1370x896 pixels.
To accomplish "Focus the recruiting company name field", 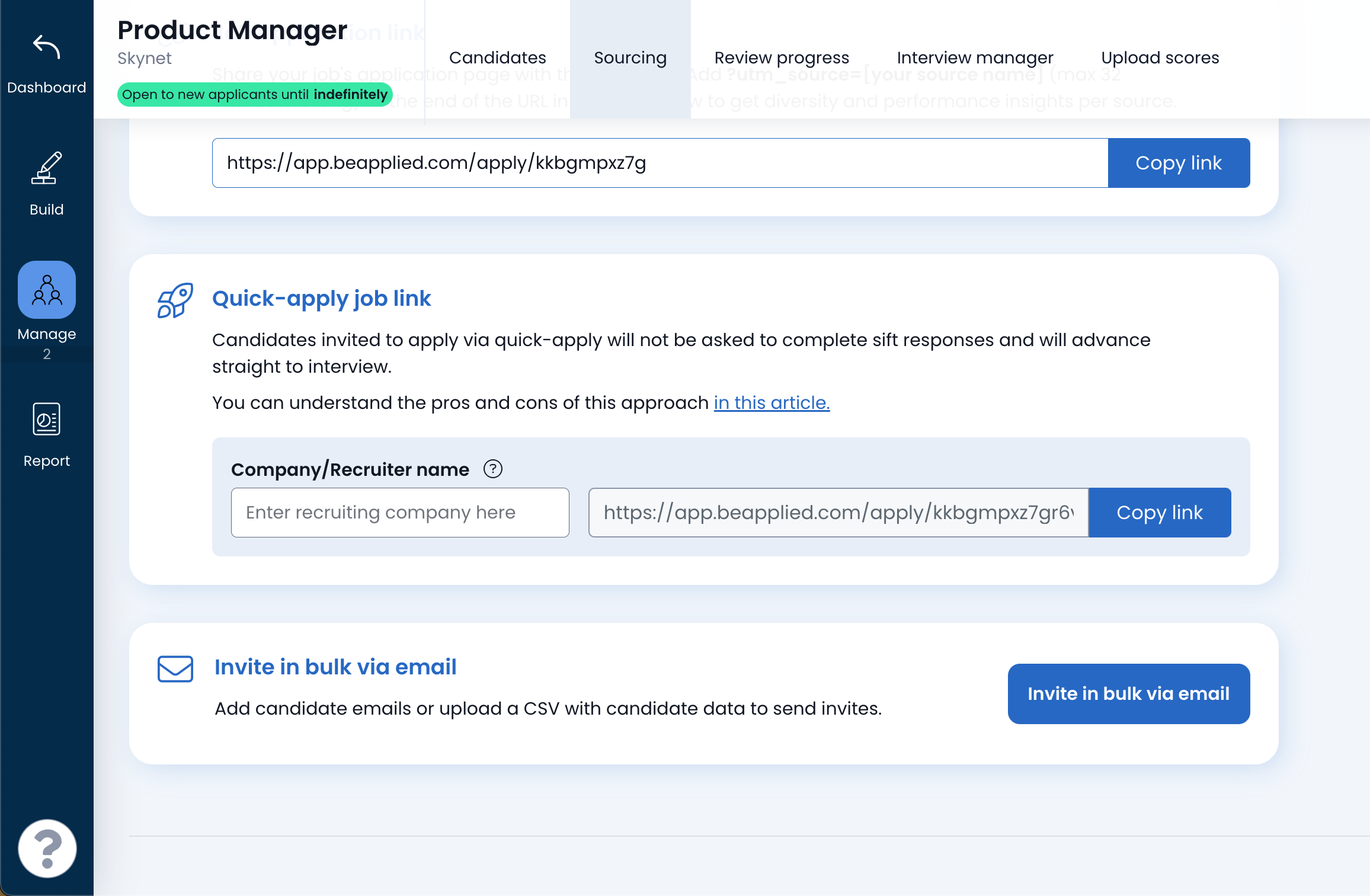I will pyautogui.click(x=400, y=513).
